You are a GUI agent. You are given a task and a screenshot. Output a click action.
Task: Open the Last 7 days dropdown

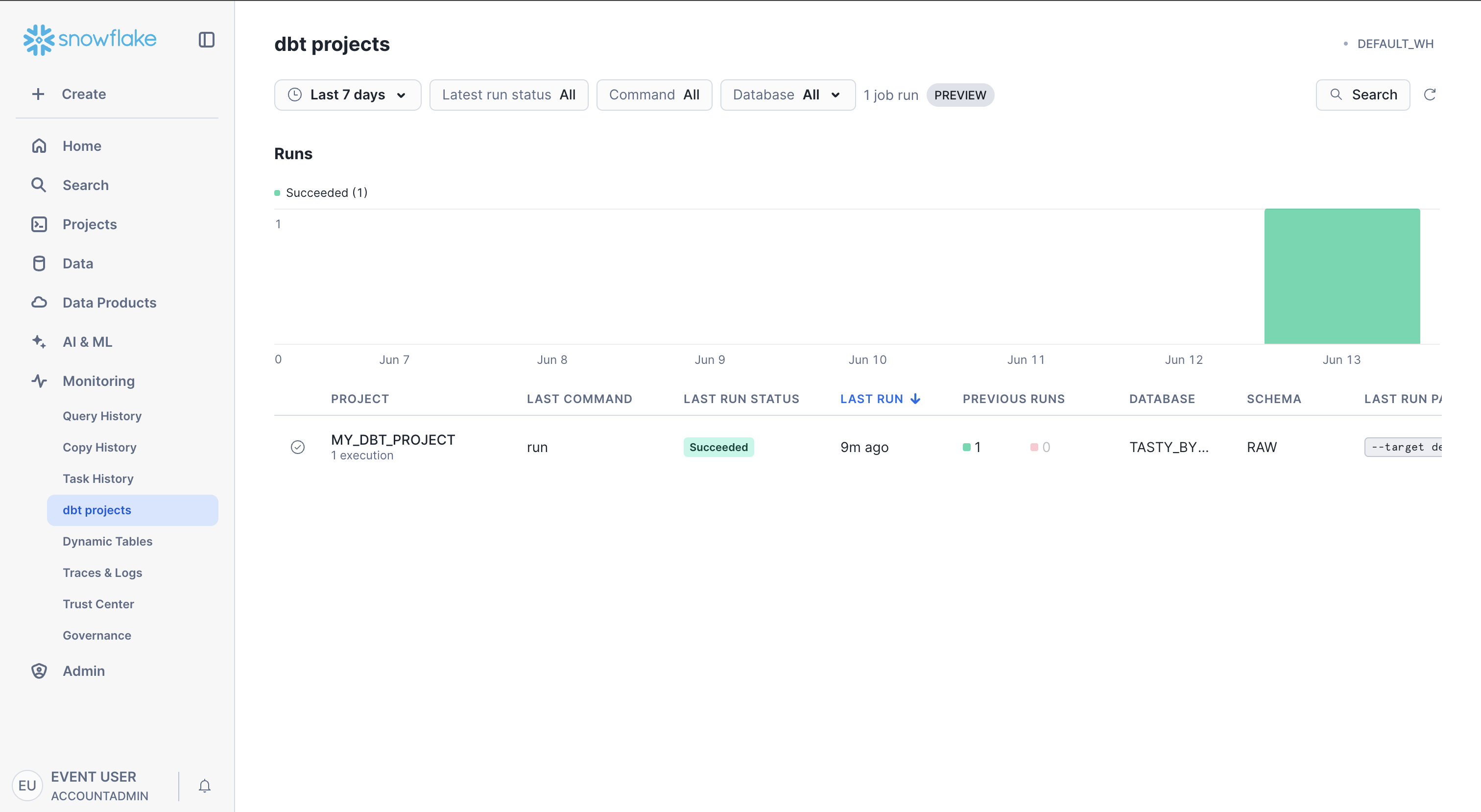click(347, 95)
